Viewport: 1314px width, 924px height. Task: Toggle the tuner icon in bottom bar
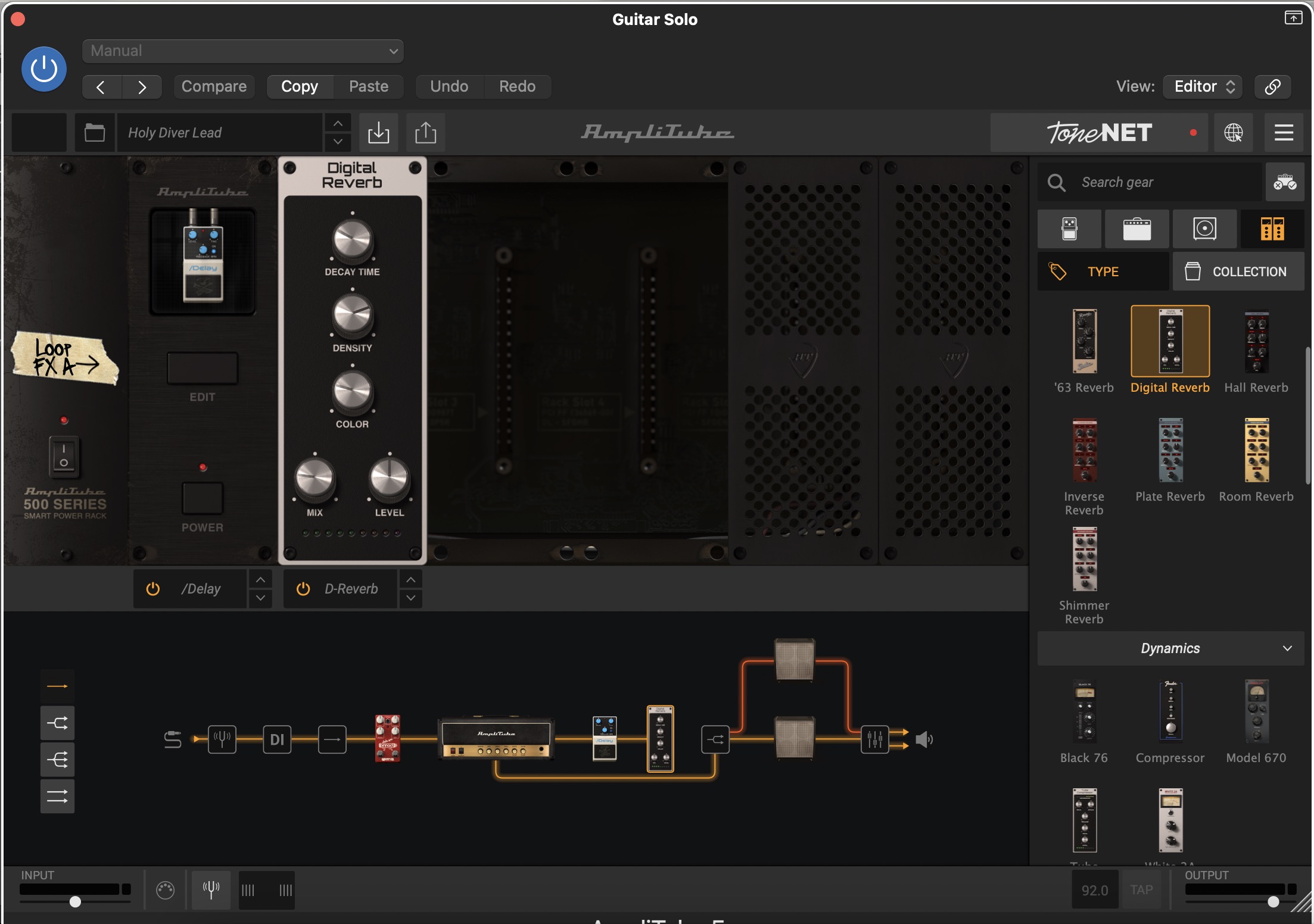click(x=211, y=890)
